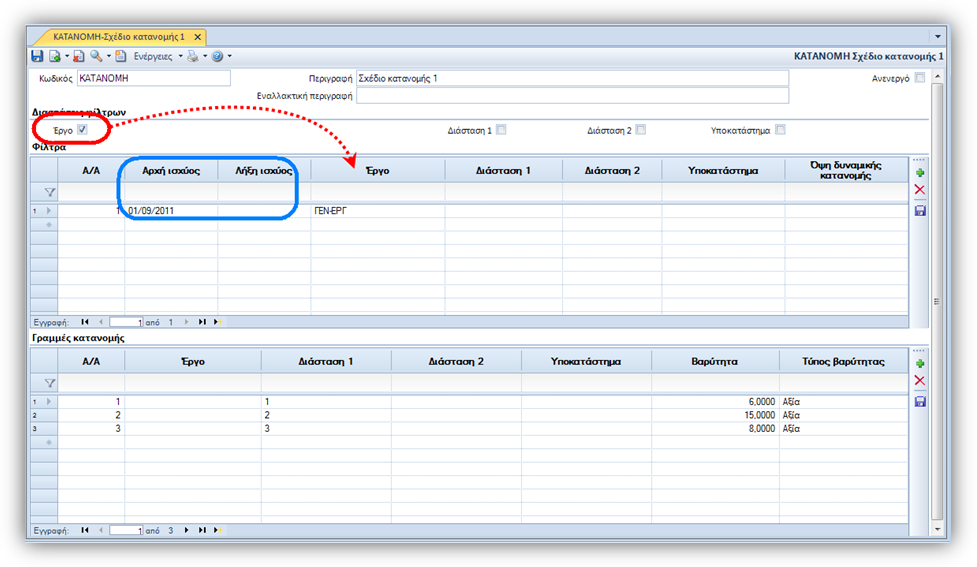Click the Search magnifier toolbar icon
Viewport: 977px width, 567px height.
[x=96, y=56]
